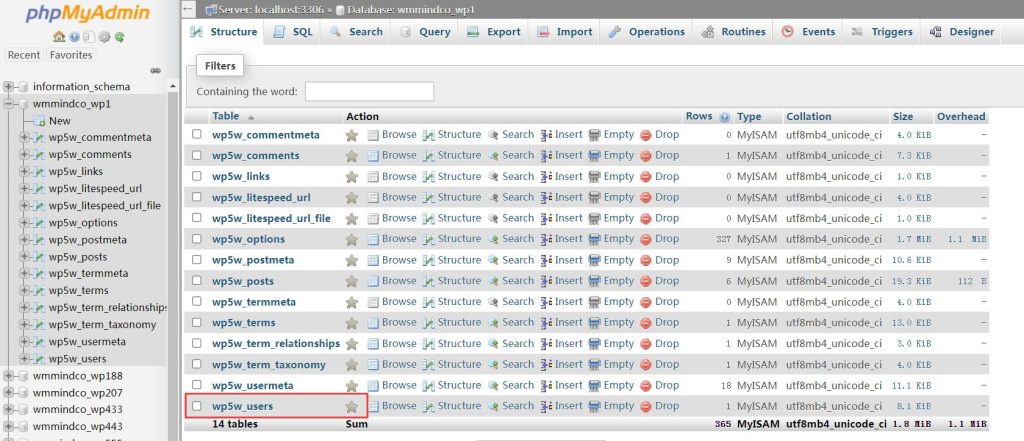Click the collapse panel arrow button left of Server breadcrumb
This screenshot has width=1024, height=441.
click(189, 9)
